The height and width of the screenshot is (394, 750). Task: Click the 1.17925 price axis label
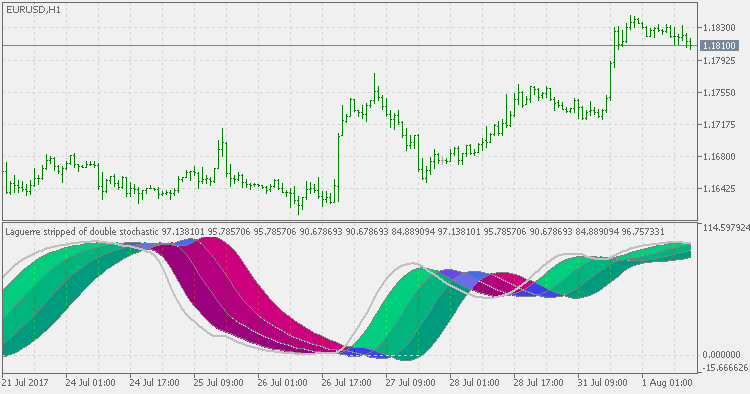pyautogui.click(x=719, y=60)
